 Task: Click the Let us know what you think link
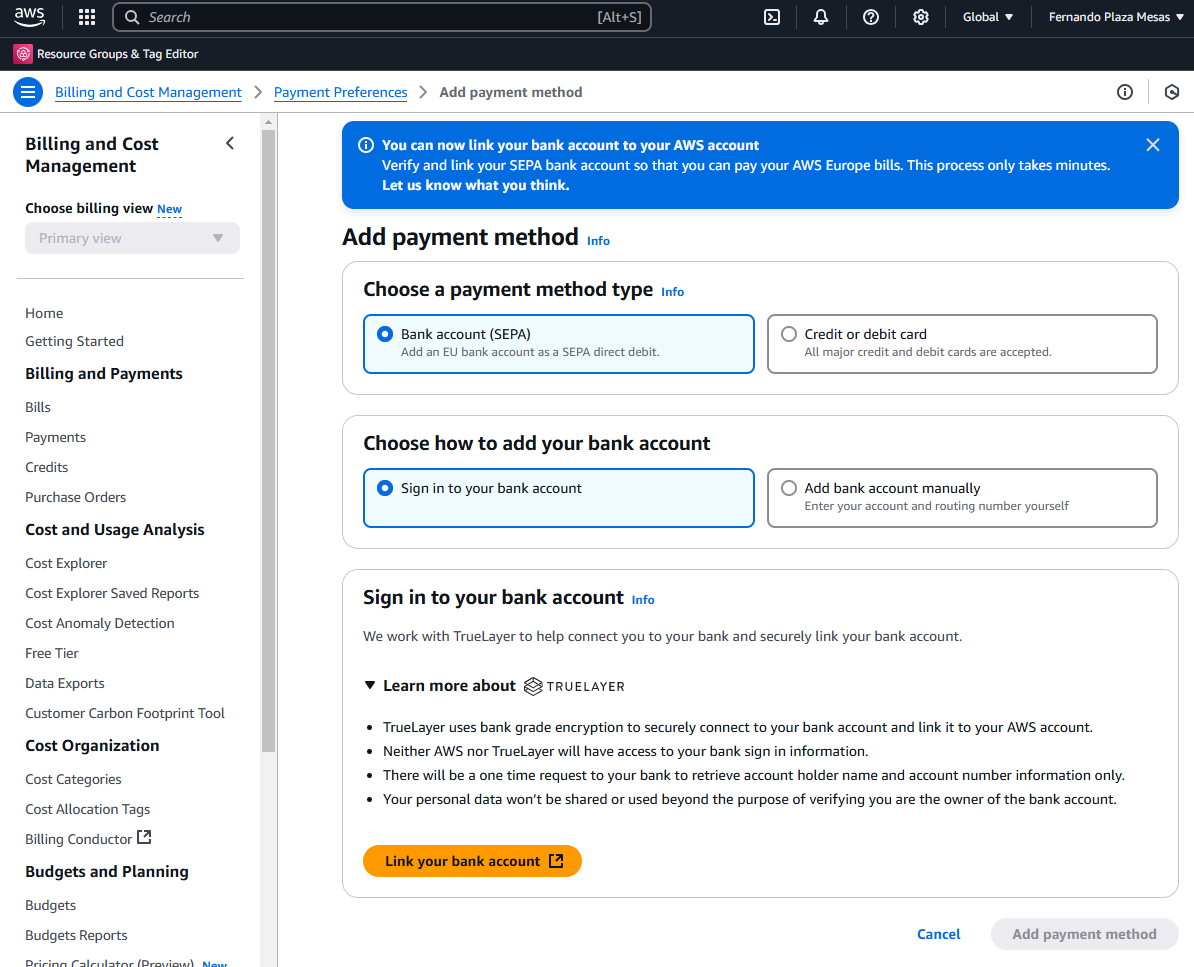(475, 185)
